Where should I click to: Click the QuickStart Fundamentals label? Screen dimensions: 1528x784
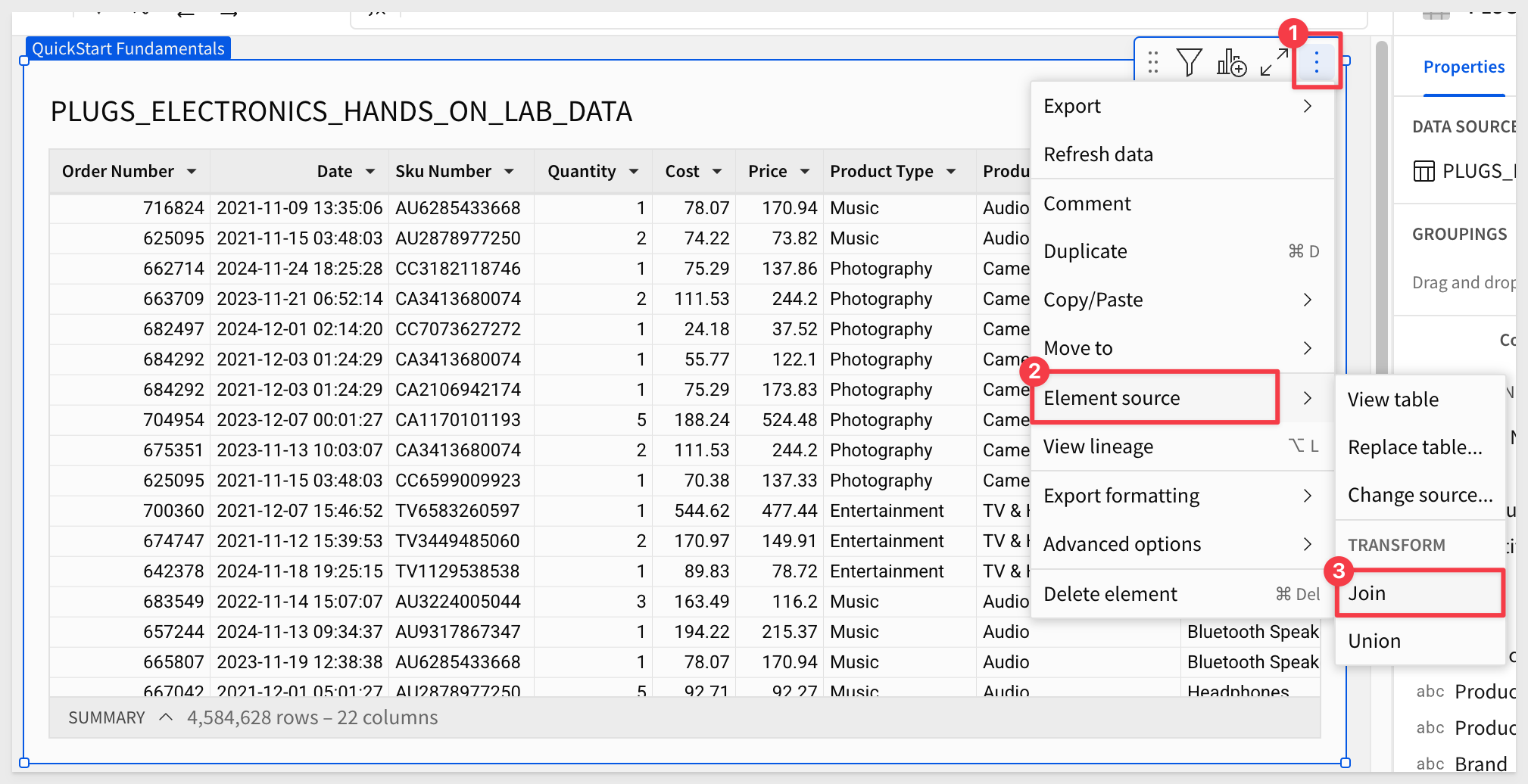[x=128, y=49]
